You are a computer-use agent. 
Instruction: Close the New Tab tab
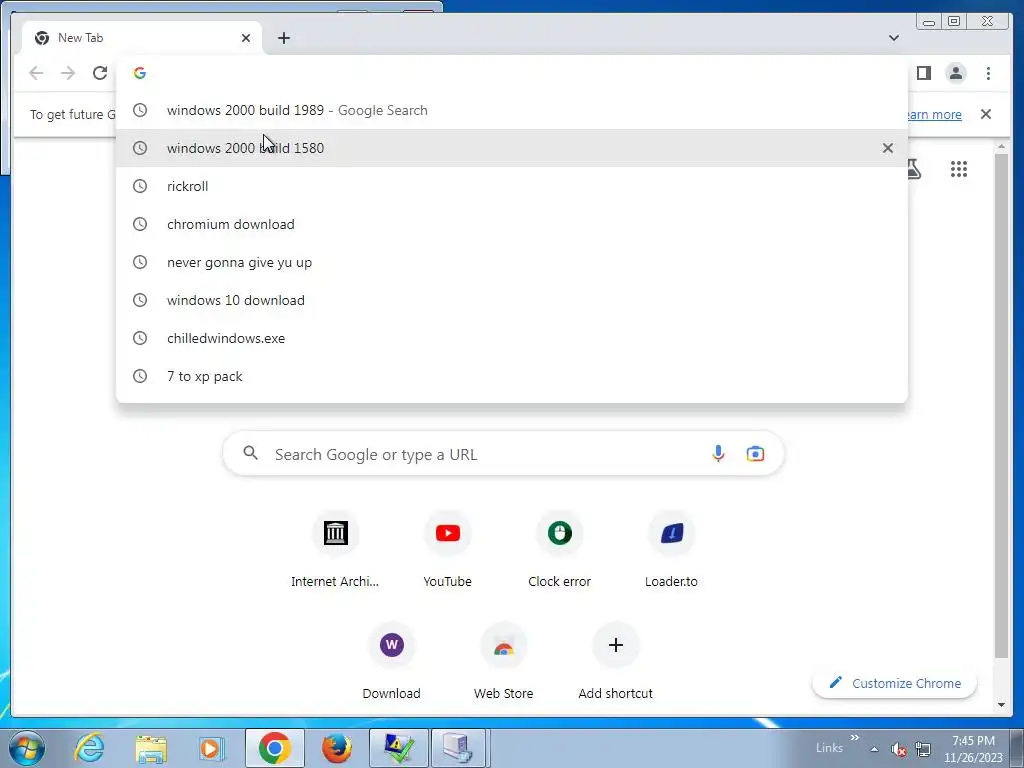coord(246,38)
